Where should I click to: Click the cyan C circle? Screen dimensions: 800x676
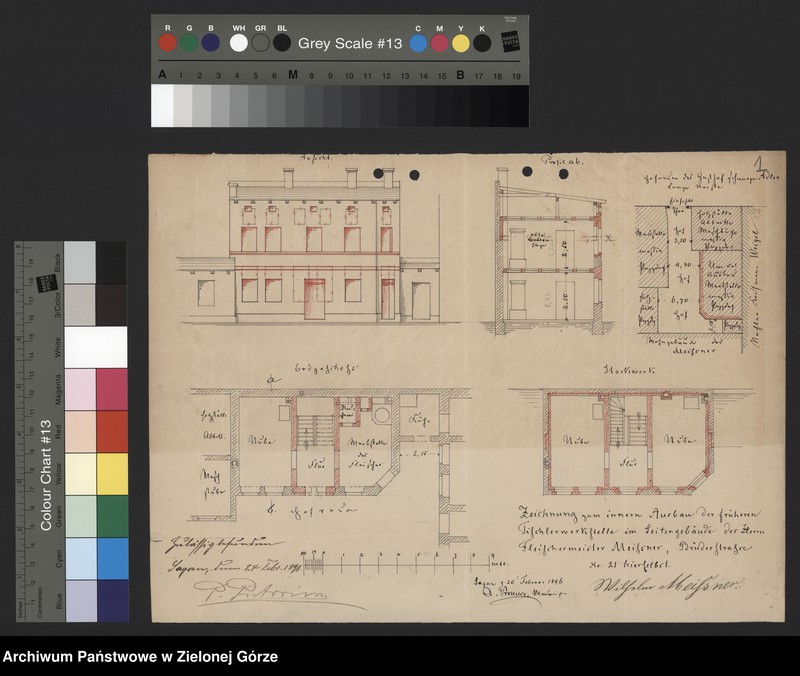pos(418,43)
